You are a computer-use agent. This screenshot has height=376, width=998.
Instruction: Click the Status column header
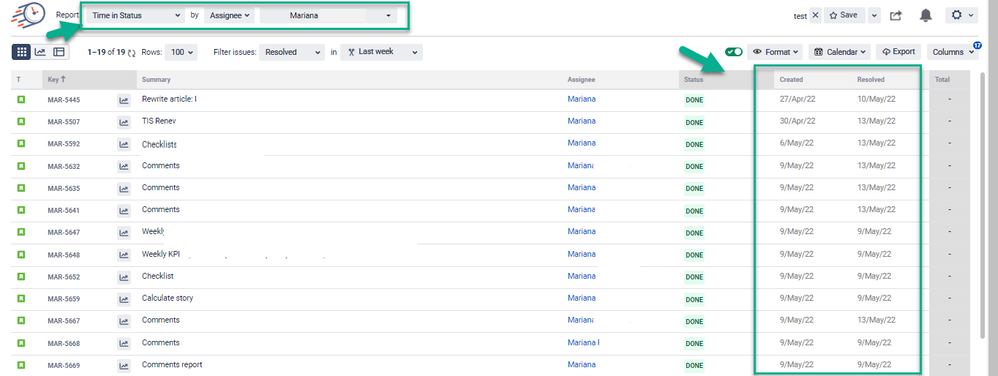coord(693,80)
